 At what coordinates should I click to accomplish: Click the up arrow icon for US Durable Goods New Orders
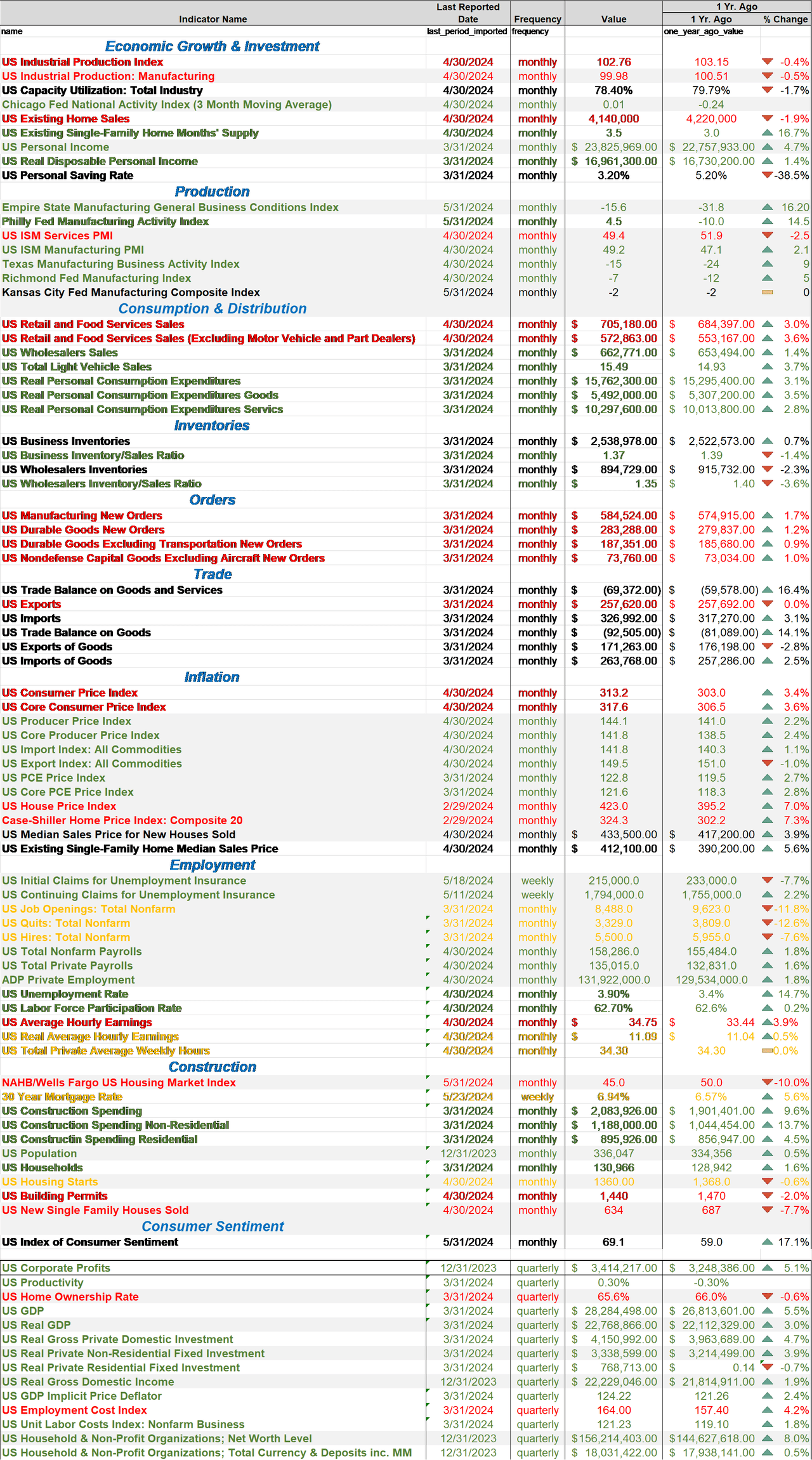768,529
